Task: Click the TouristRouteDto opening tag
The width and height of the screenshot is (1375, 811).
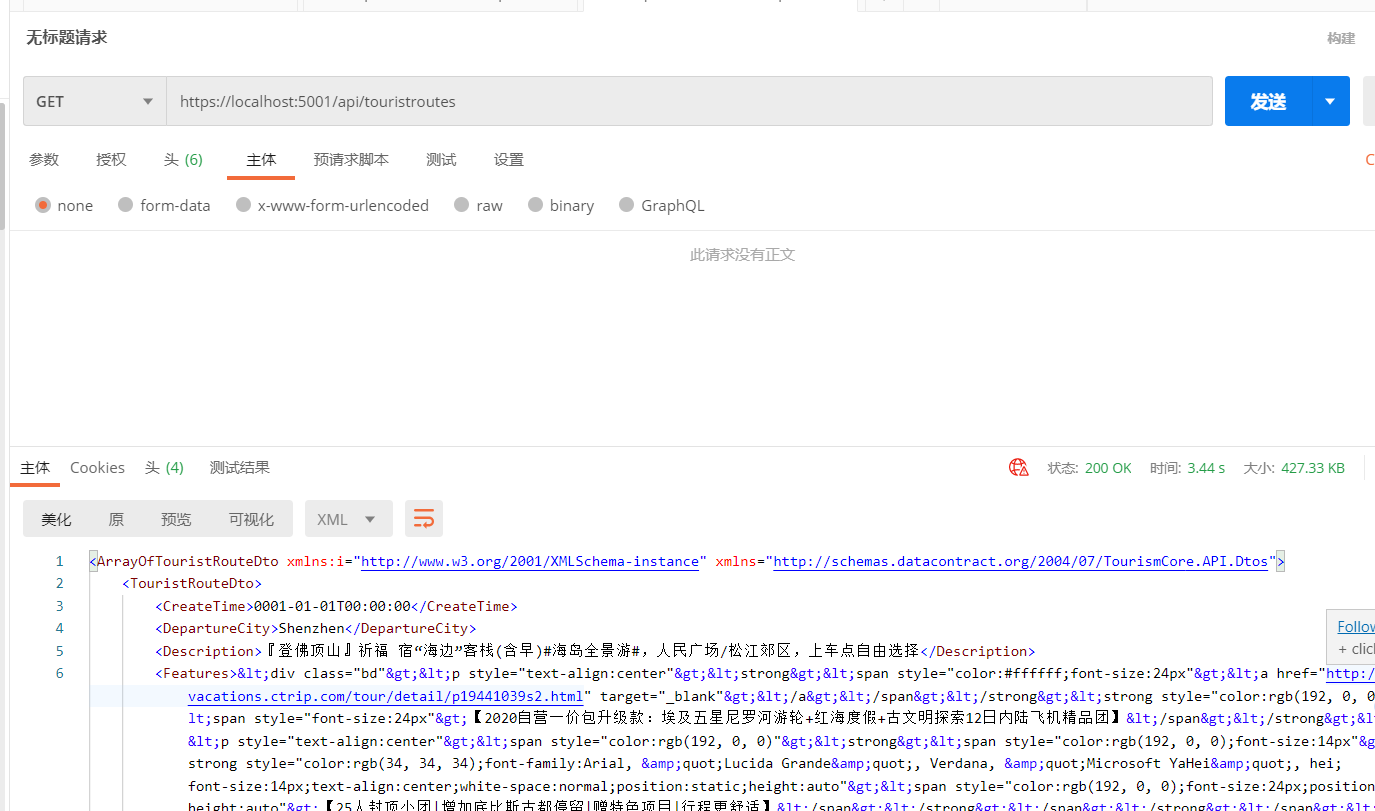Action: (192, 583)
